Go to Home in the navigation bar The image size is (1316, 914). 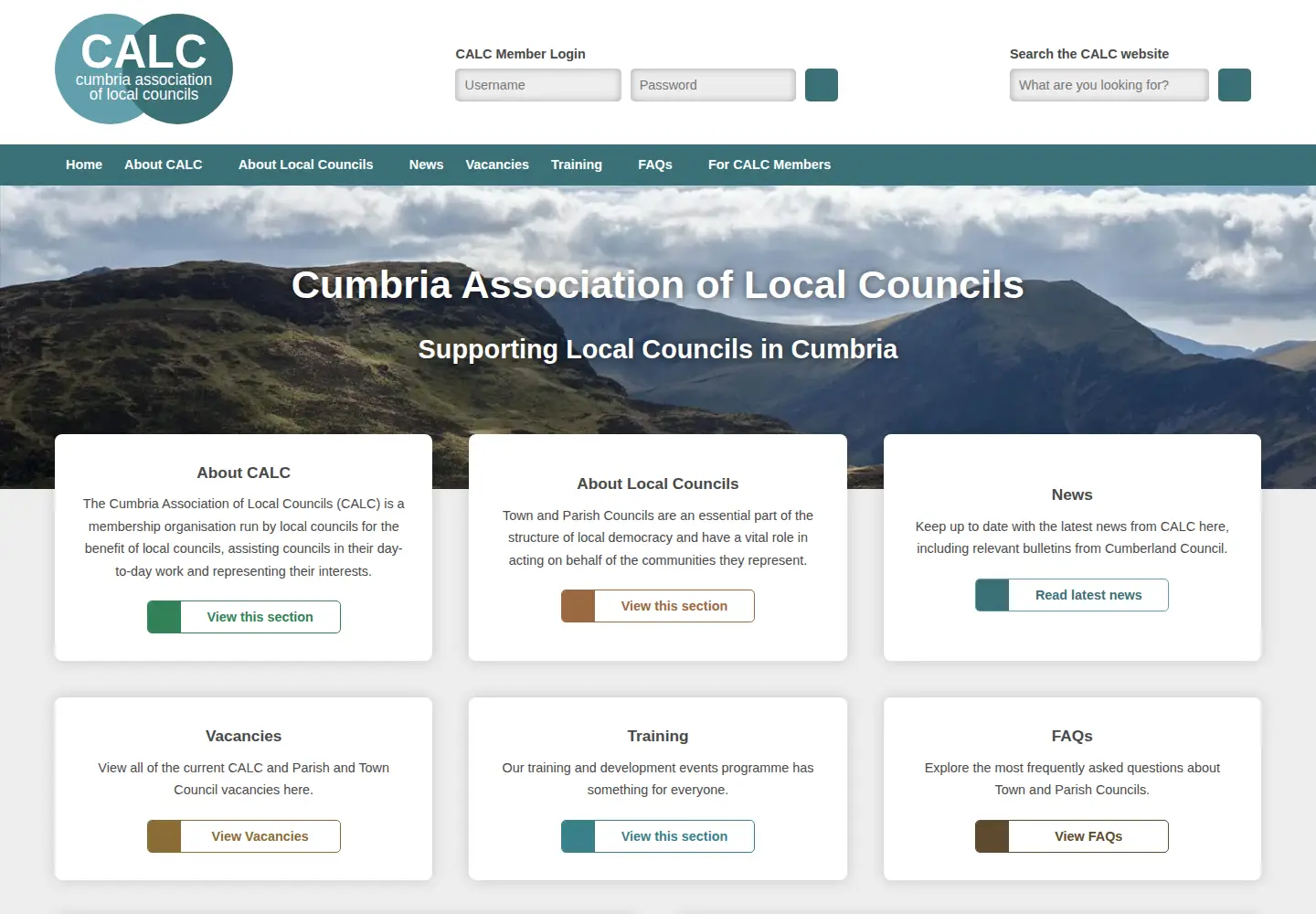pyautogui.click(x=84, y=165)
